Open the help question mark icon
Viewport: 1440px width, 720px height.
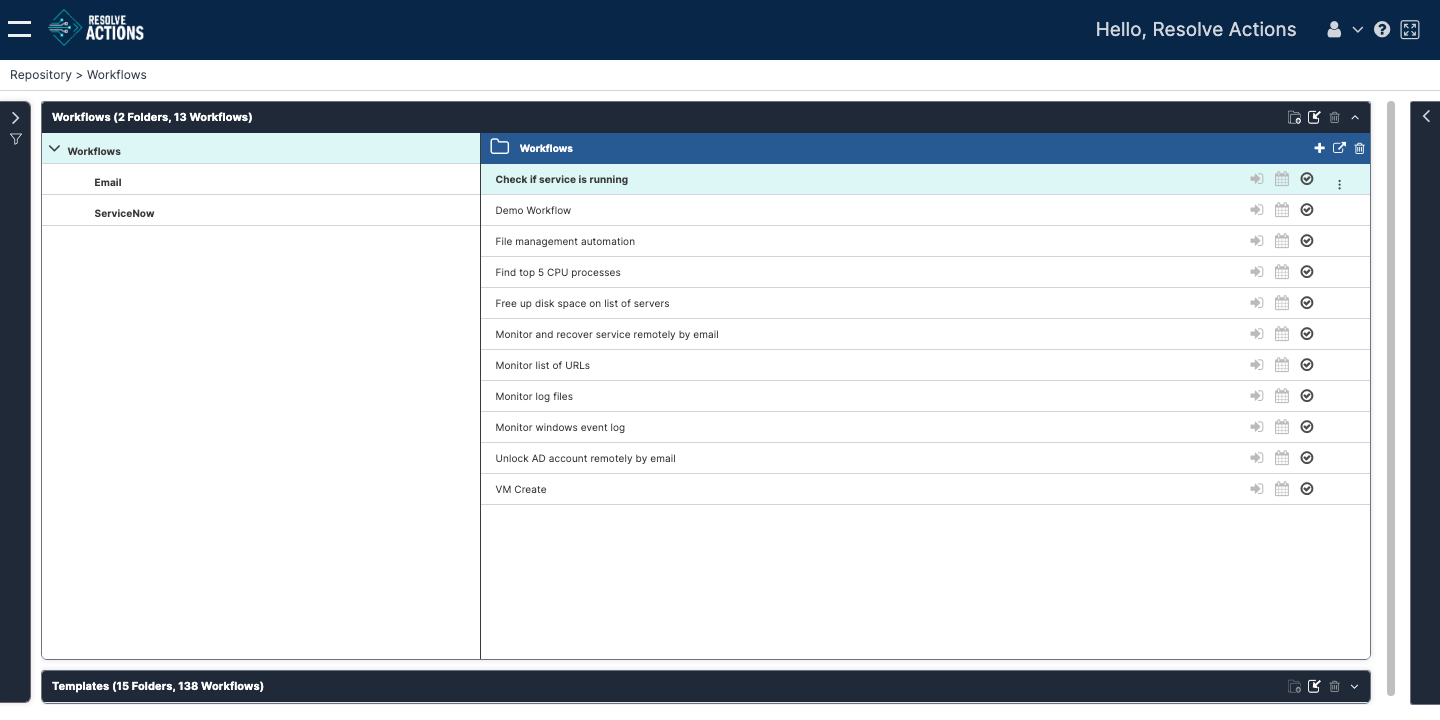tap(1382, 30)
